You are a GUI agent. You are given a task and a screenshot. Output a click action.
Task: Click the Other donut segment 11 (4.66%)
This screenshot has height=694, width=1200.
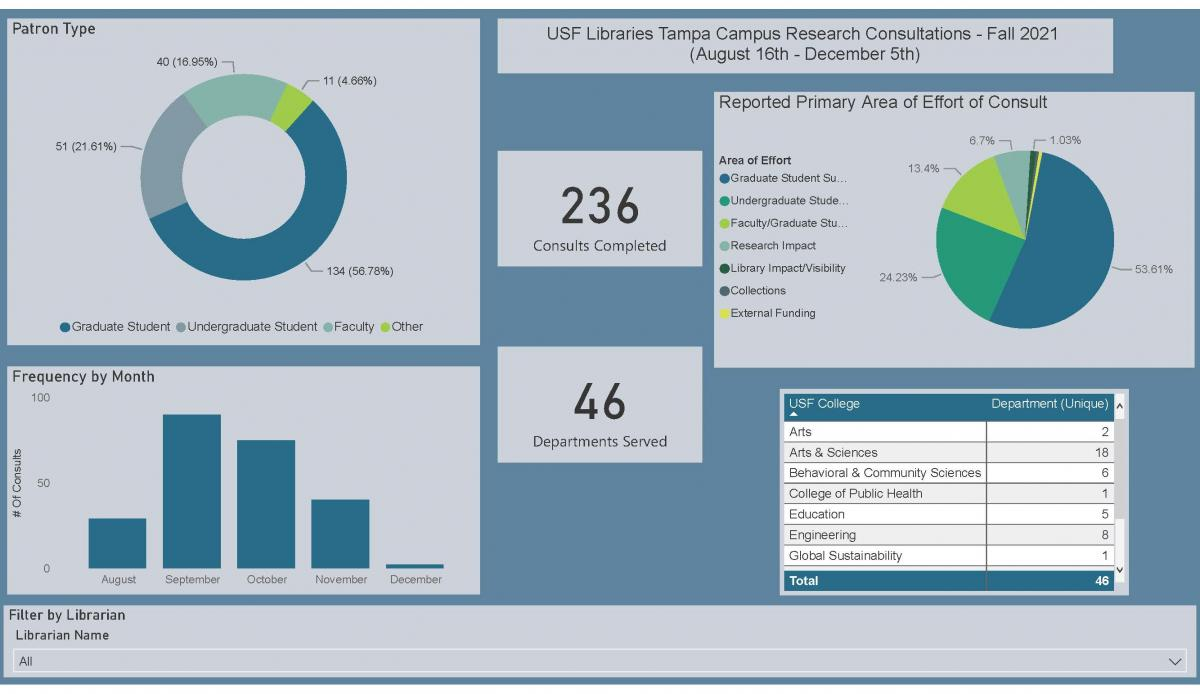[x=292, y=108]
